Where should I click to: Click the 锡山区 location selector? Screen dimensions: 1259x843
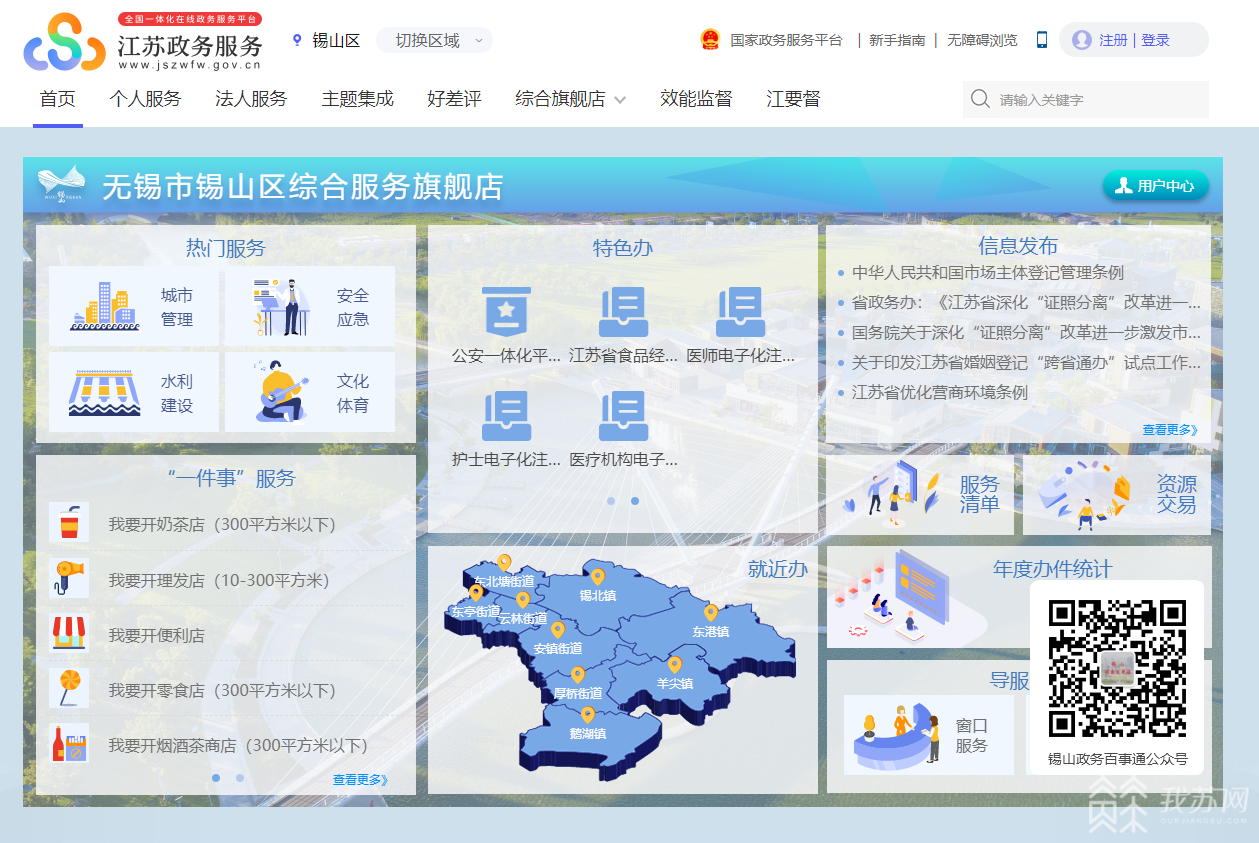point(326,40)
